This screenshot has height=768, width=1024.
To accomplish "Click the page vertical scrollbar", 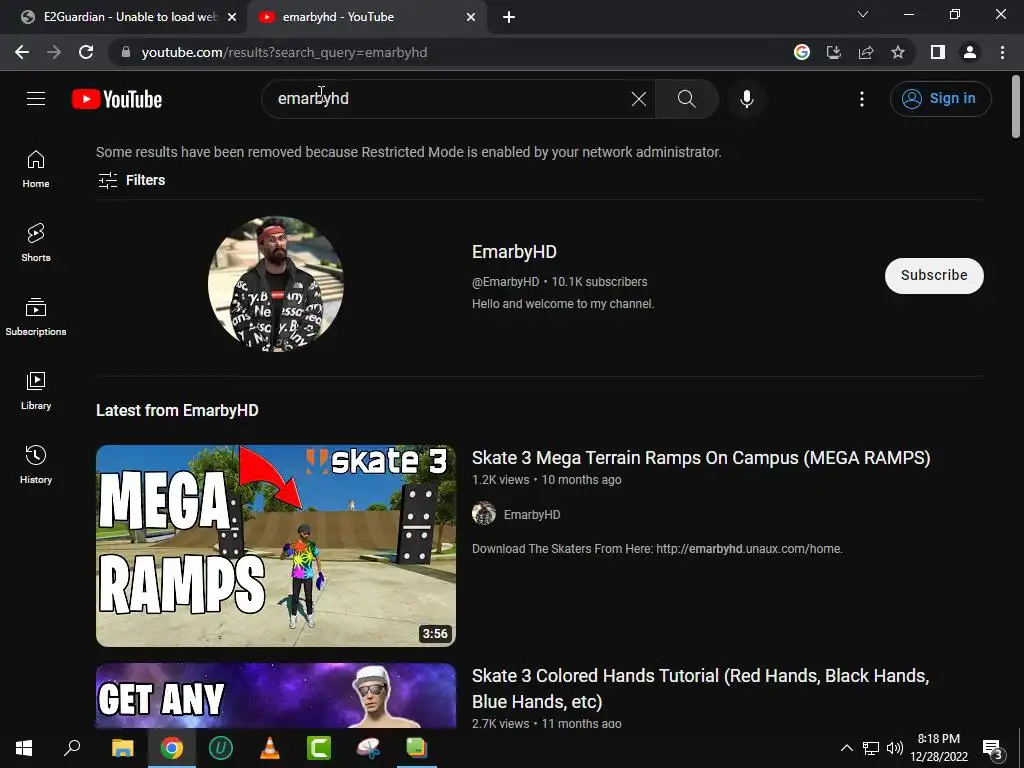I will (1016, 108).
